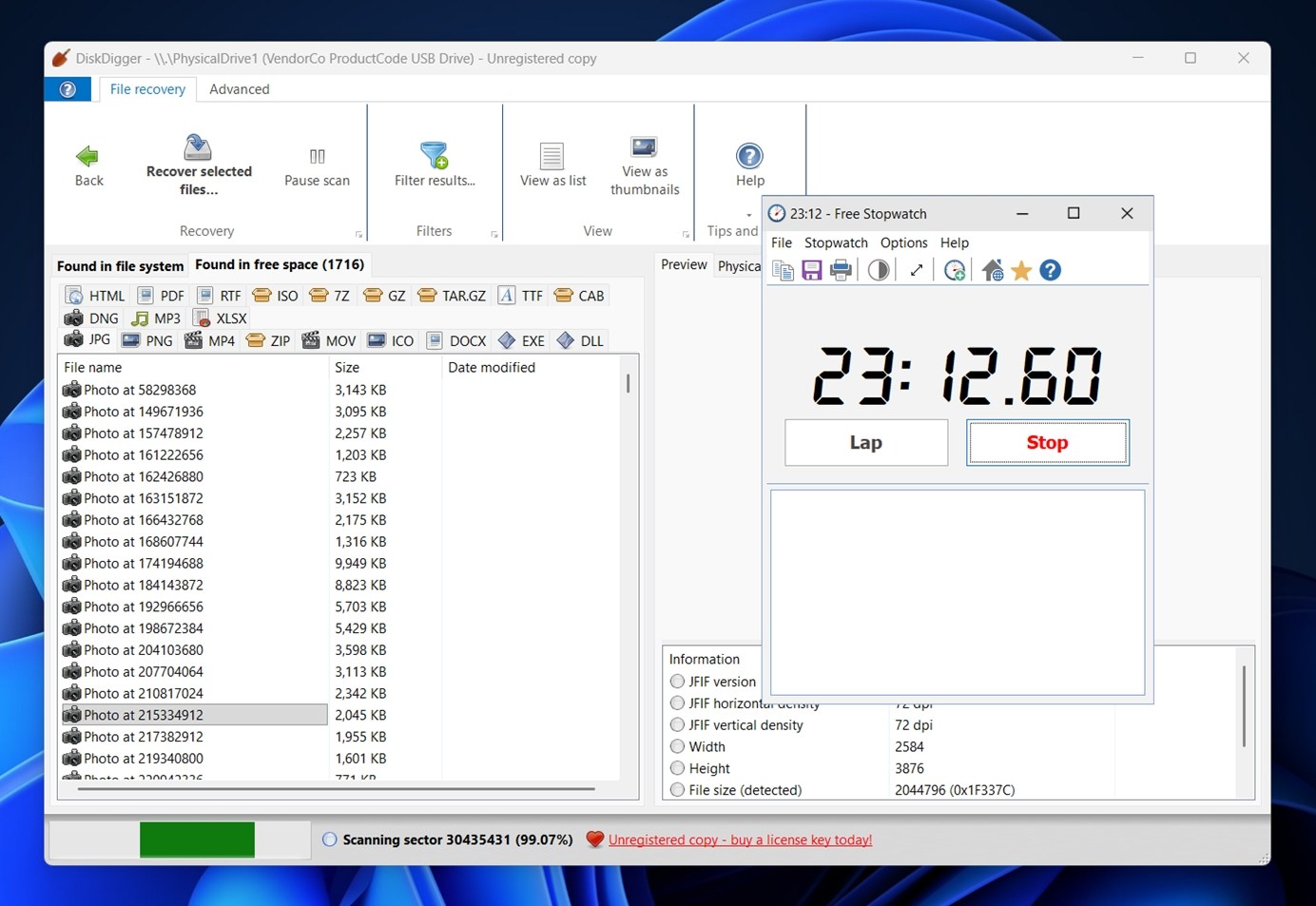Click the stopwatch Save floppy icon

point(811,271)
